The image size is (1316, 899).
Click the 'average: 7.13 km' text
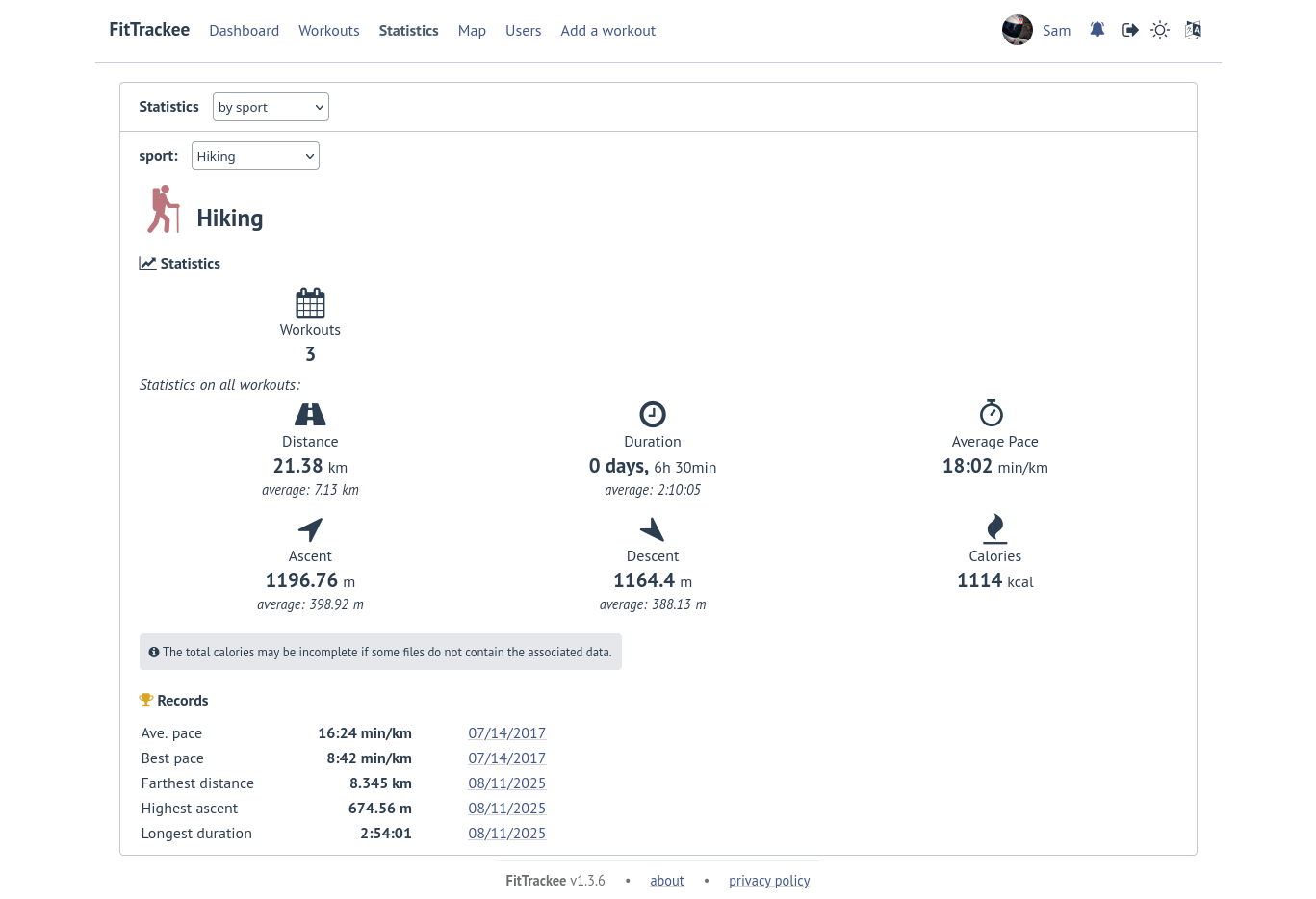(x=310, y=490)
